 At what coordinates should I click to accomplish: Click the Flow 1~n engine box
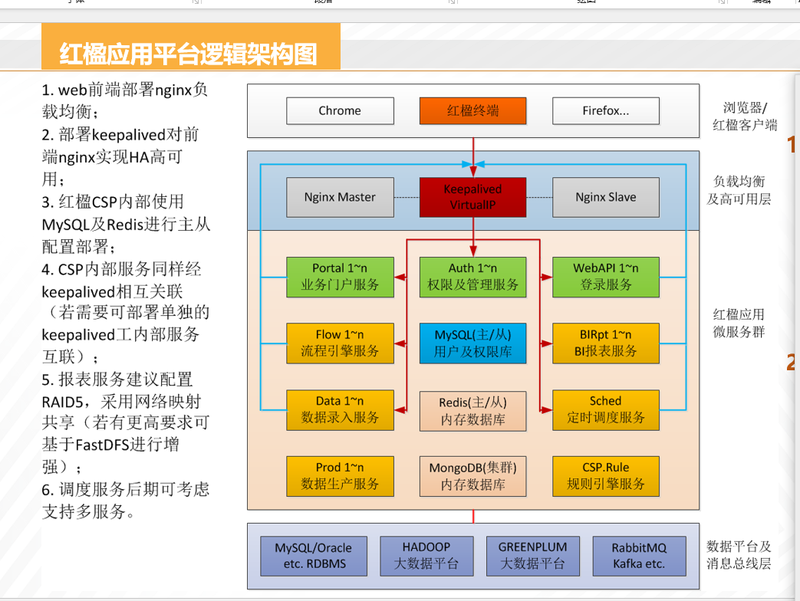coord(340,343)
